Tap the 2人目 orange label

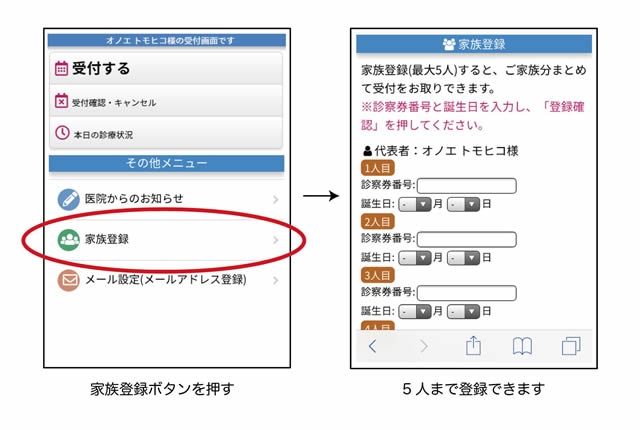(x=378, y=222)
